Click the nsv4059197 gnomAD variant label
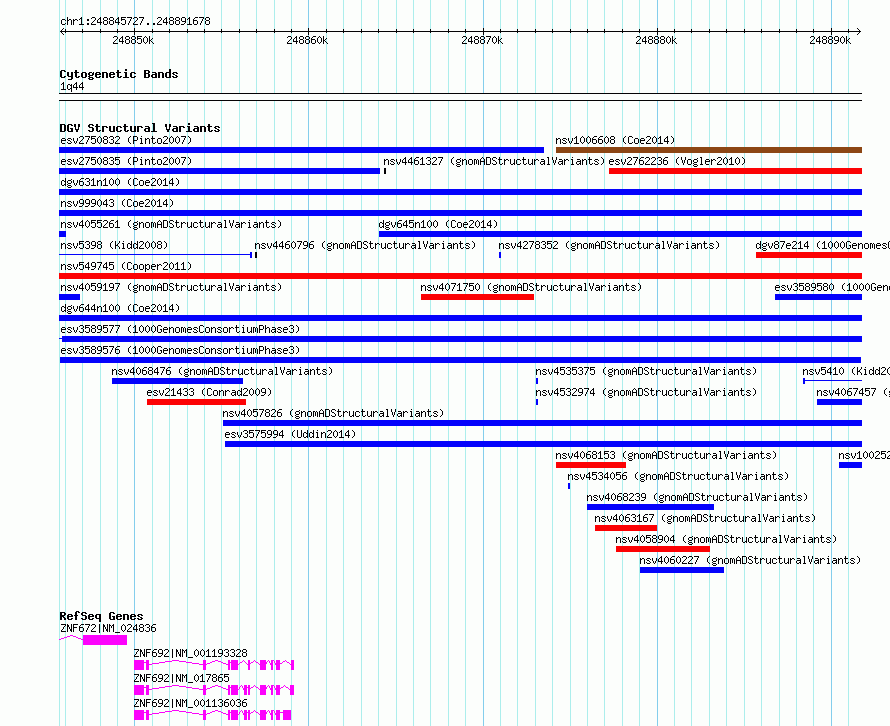The width and height of the screenshot is (890, 726). [x=171, y=287]
